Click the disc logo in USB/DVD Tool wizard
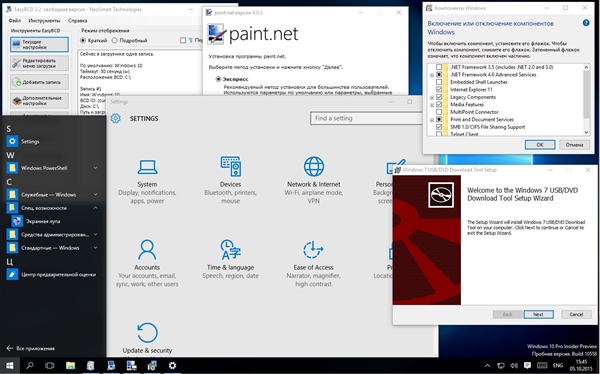 [x=441, y=195]
